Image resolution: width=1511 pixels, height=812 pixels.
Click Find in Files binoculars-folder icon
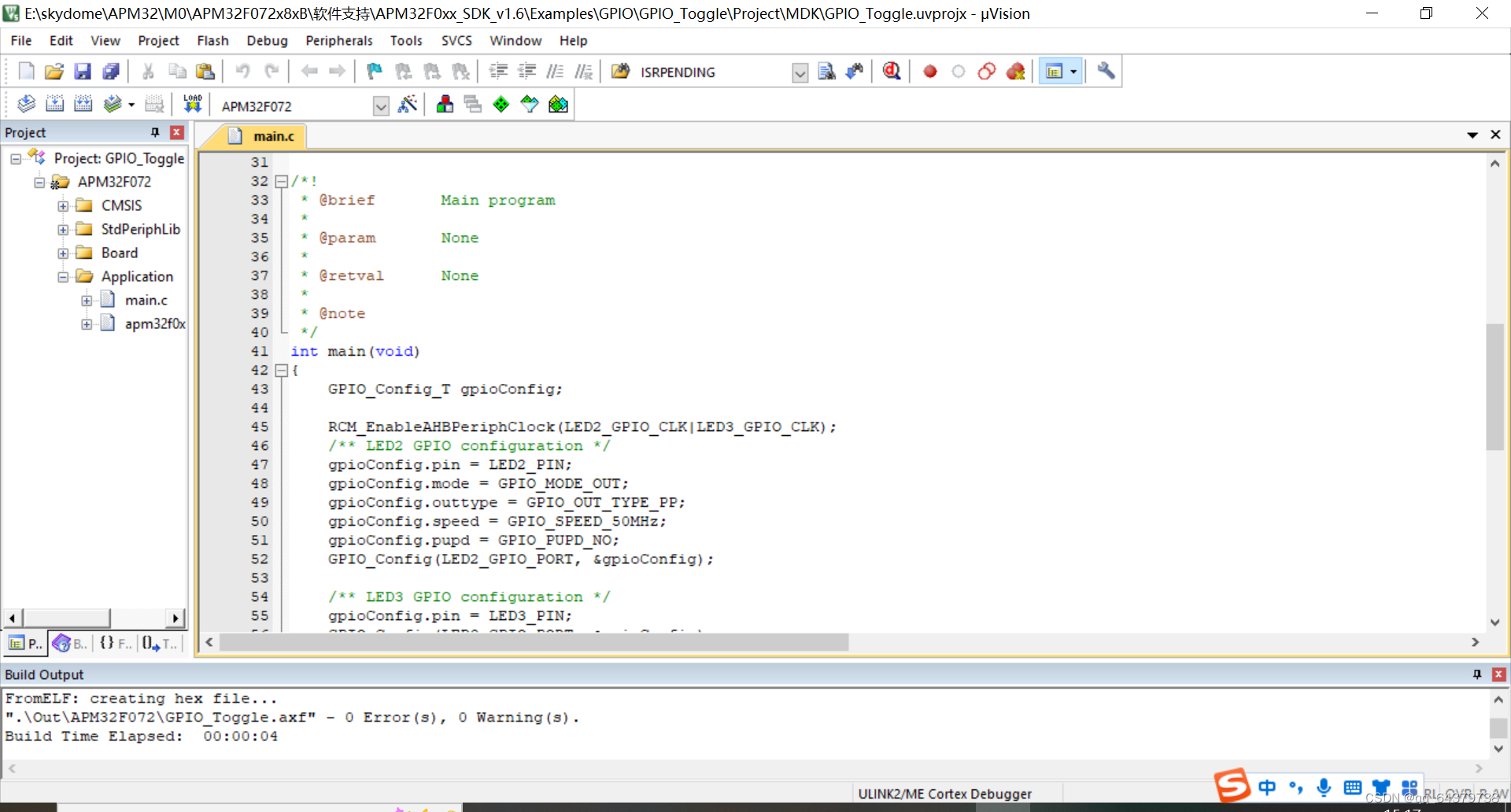[x=620, y=72]
